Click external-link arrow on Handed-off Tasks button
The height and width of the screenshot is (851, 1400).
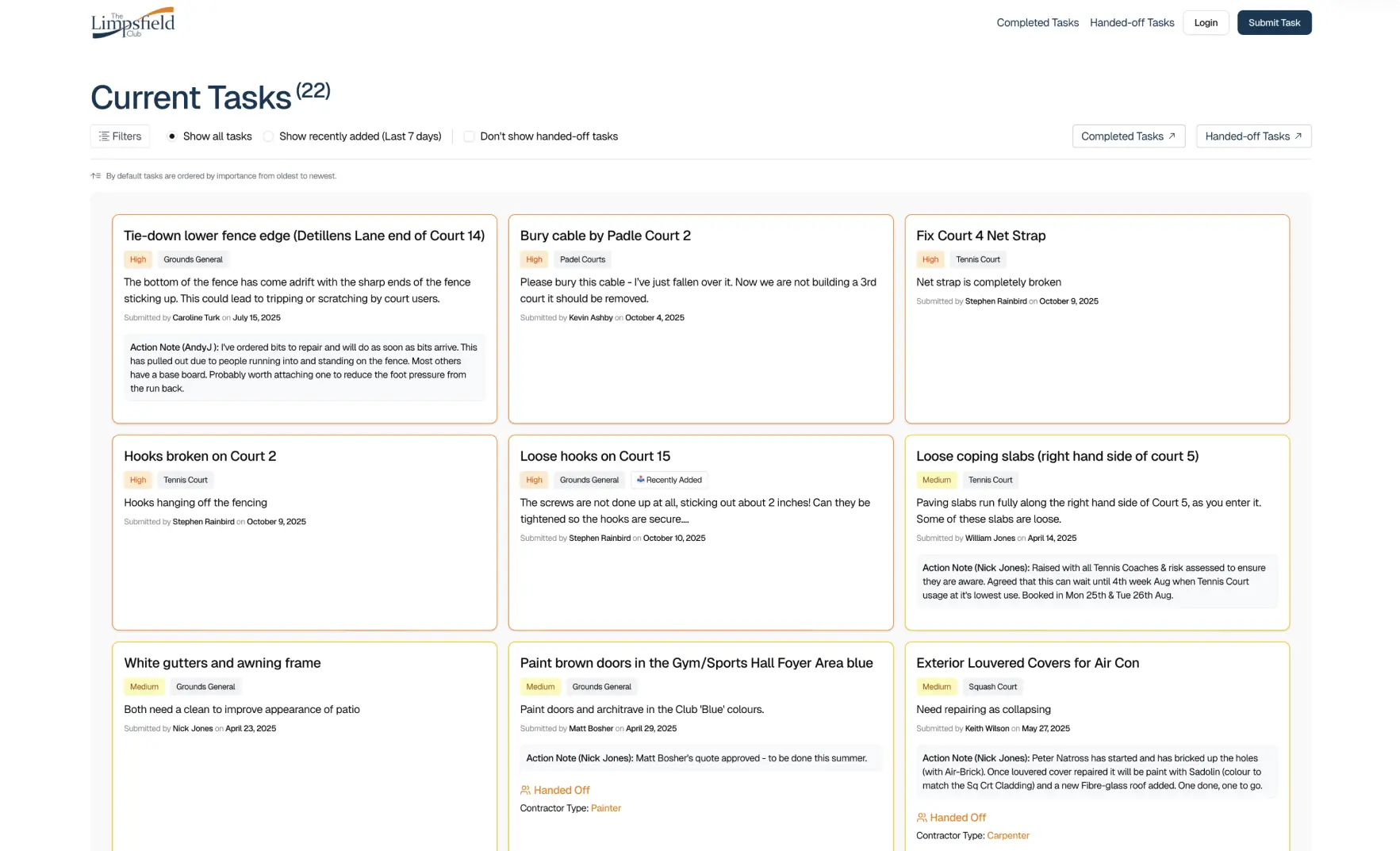(1298, 136)
